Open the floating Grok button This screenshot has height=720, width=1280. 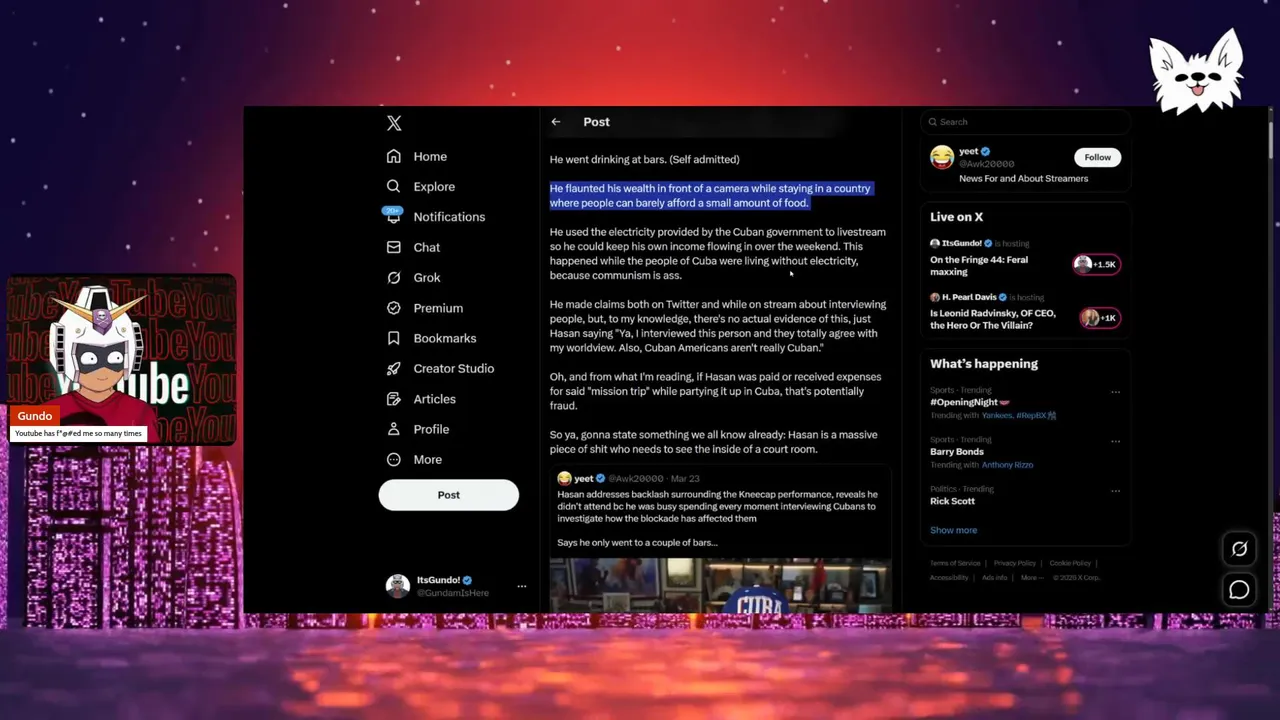pos(1239,549)
